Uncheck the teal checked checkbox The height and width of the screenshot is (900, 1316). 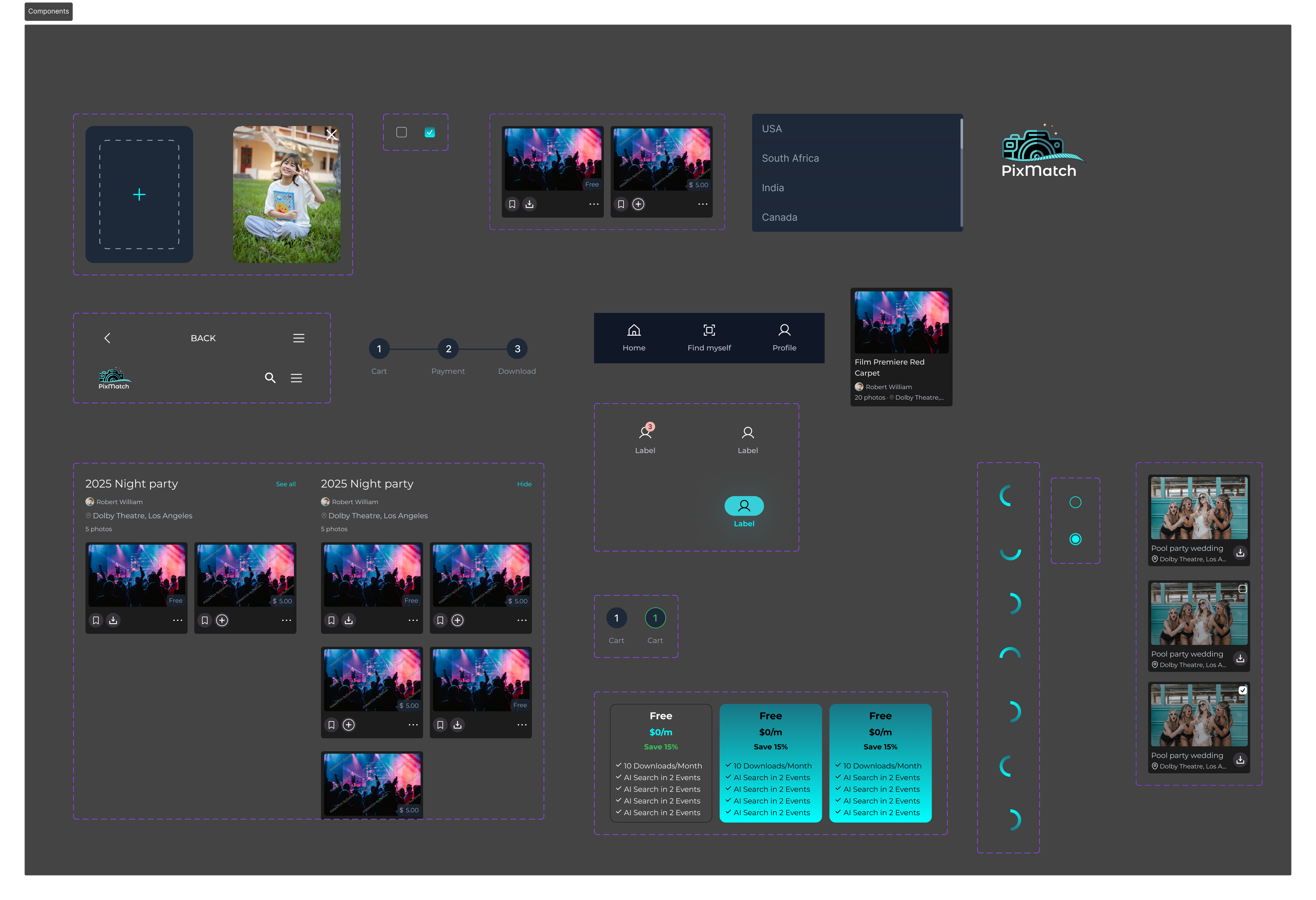tap(430, 132)
